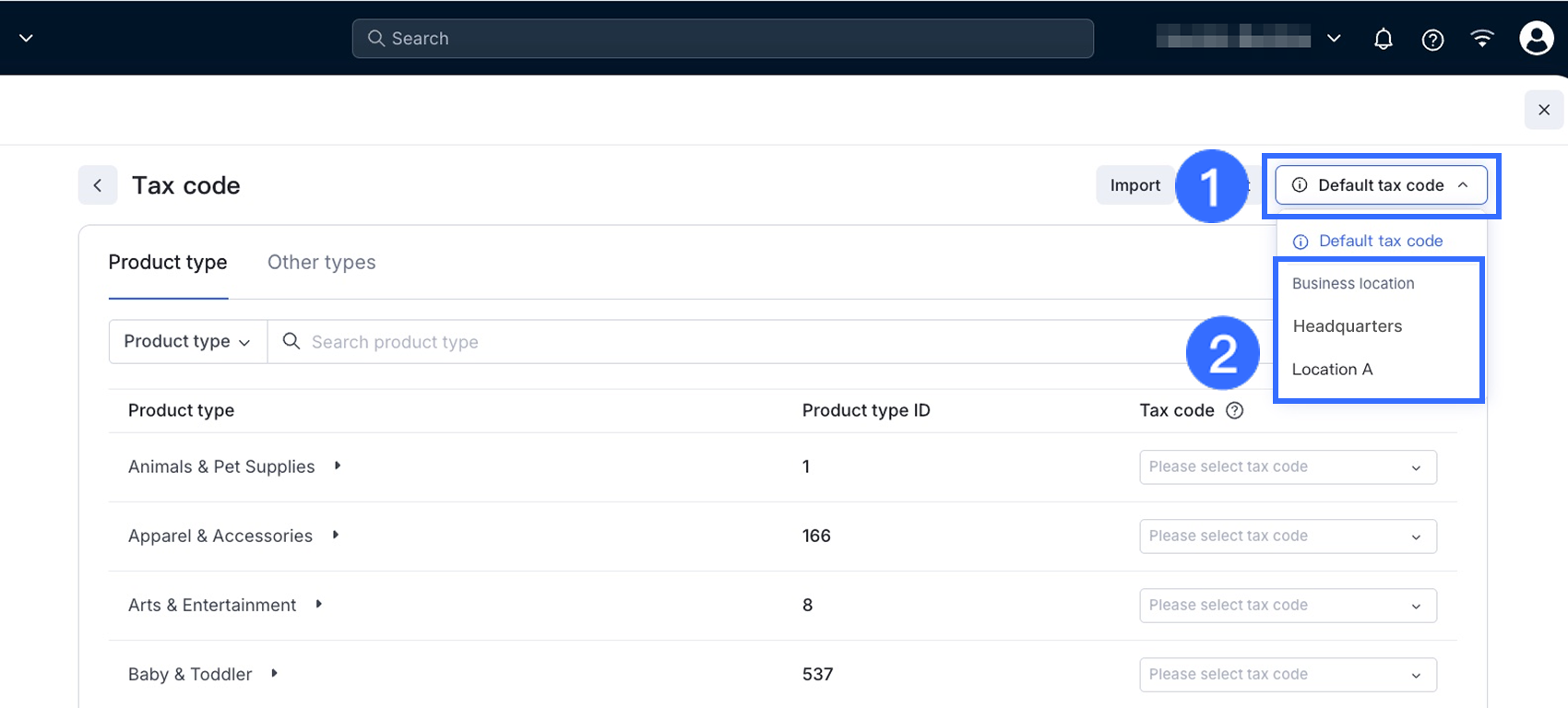1568x708 pixels.
Task: Open tax code dropdown for Arts & Entertainment
Action: pos(1288,606)
